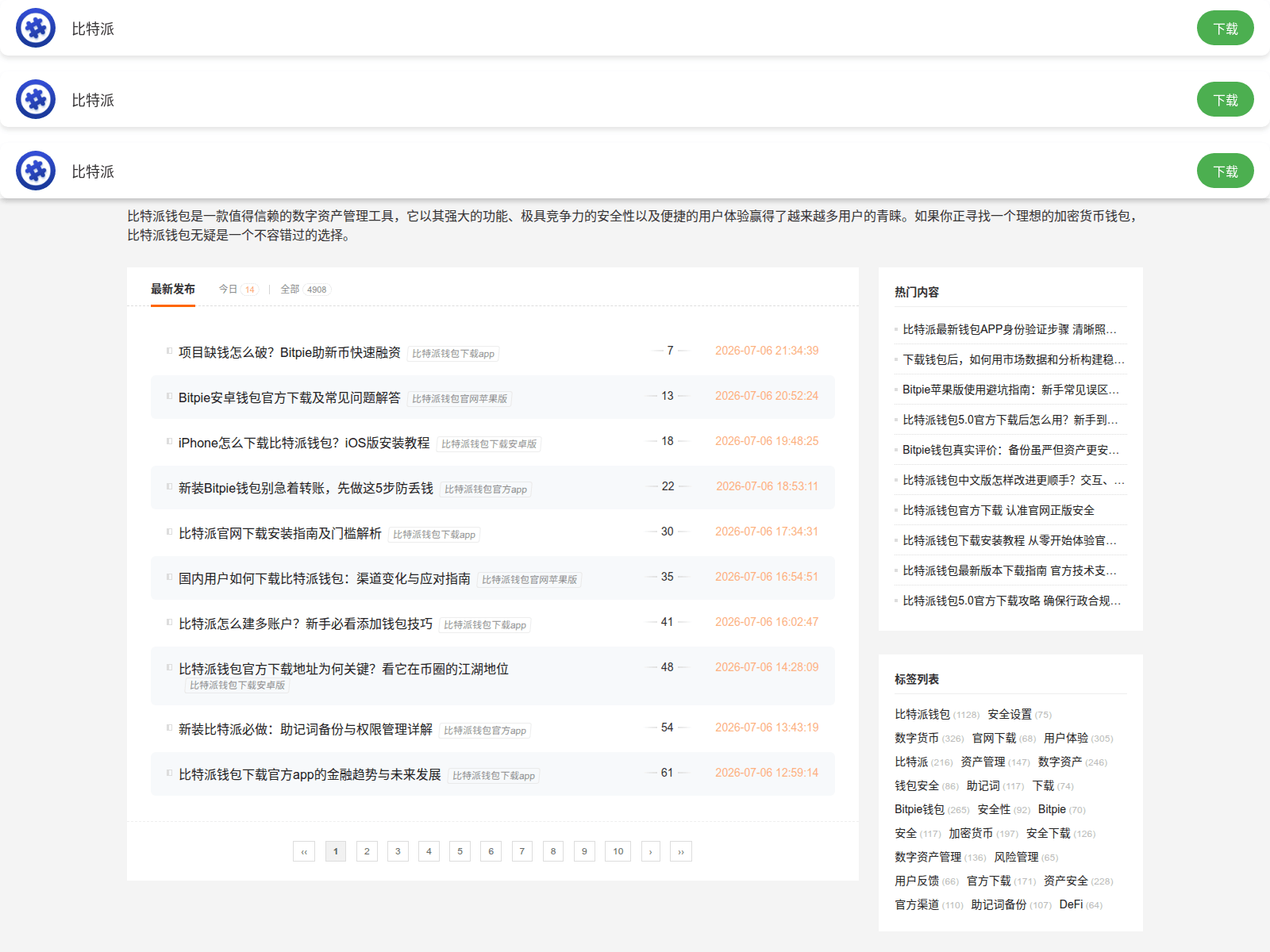Go to page 5
1270x952 pixels.
pos(460,851)
